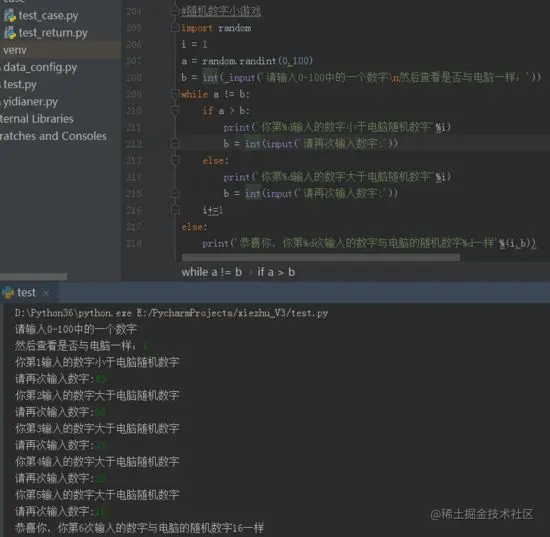Open data_config.py file
550x537 pixels.
(40, 67)
